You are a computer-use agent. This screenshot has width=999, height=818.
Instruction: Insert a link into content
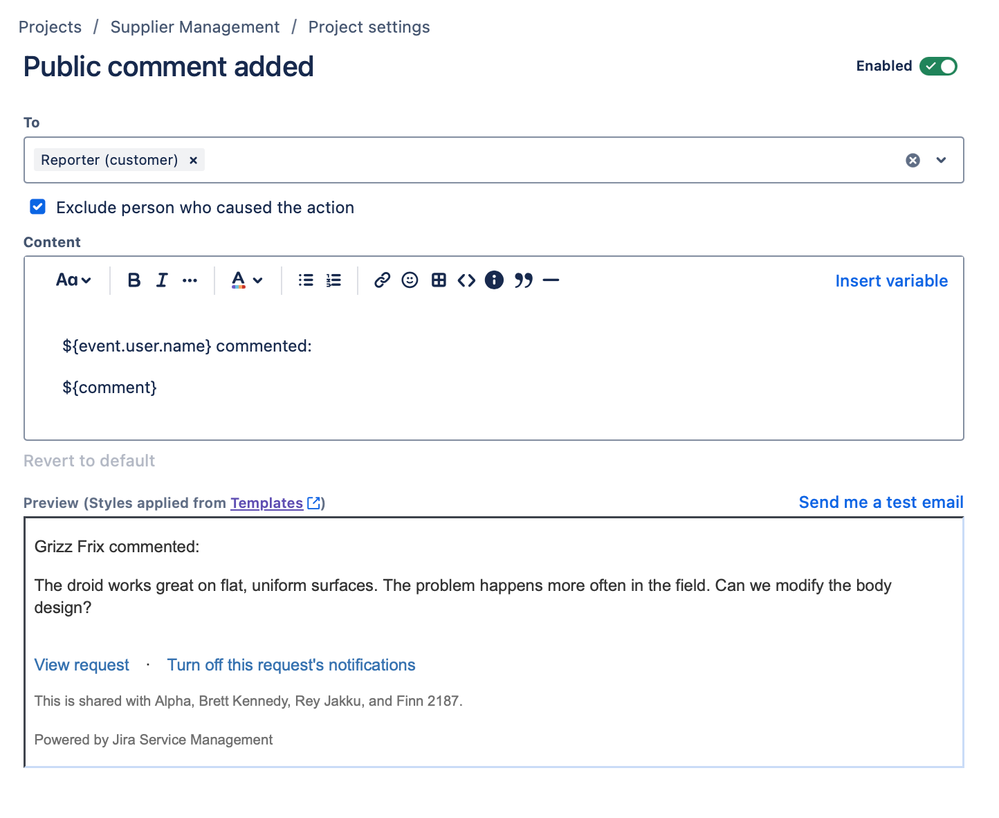[x=382, y=280]
